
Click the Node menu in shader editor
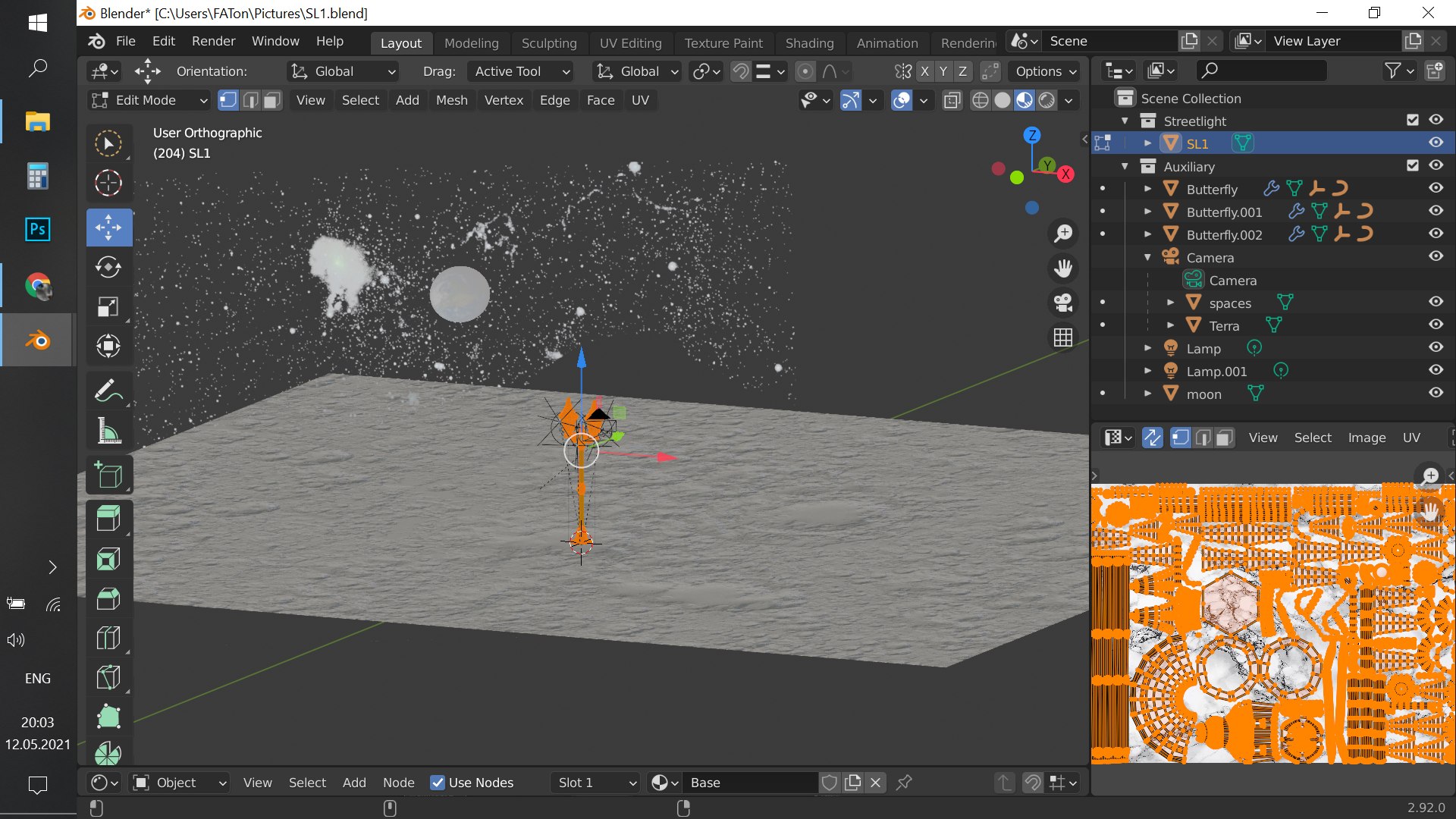[x=398, y=783]
